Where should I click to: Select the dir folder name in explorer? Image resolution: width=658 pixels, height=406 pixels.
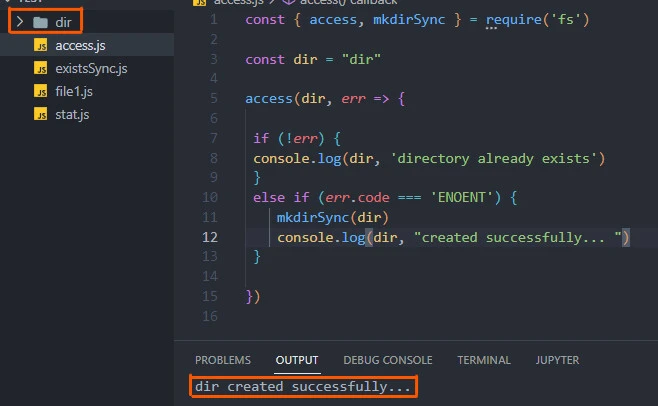pyautogui.click(x=63, y=21)
